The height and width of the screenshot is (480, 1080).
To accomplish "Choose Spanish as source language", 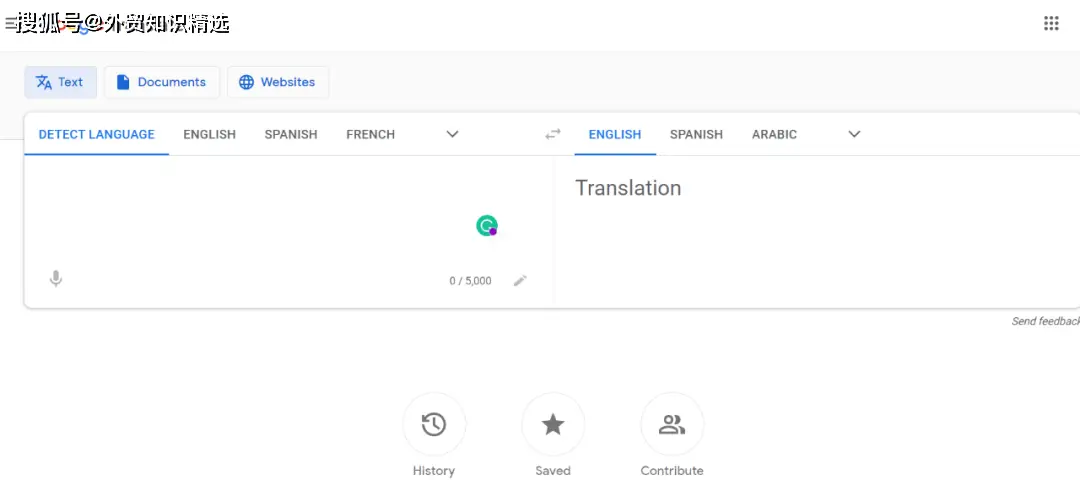I will coord(291,134).
